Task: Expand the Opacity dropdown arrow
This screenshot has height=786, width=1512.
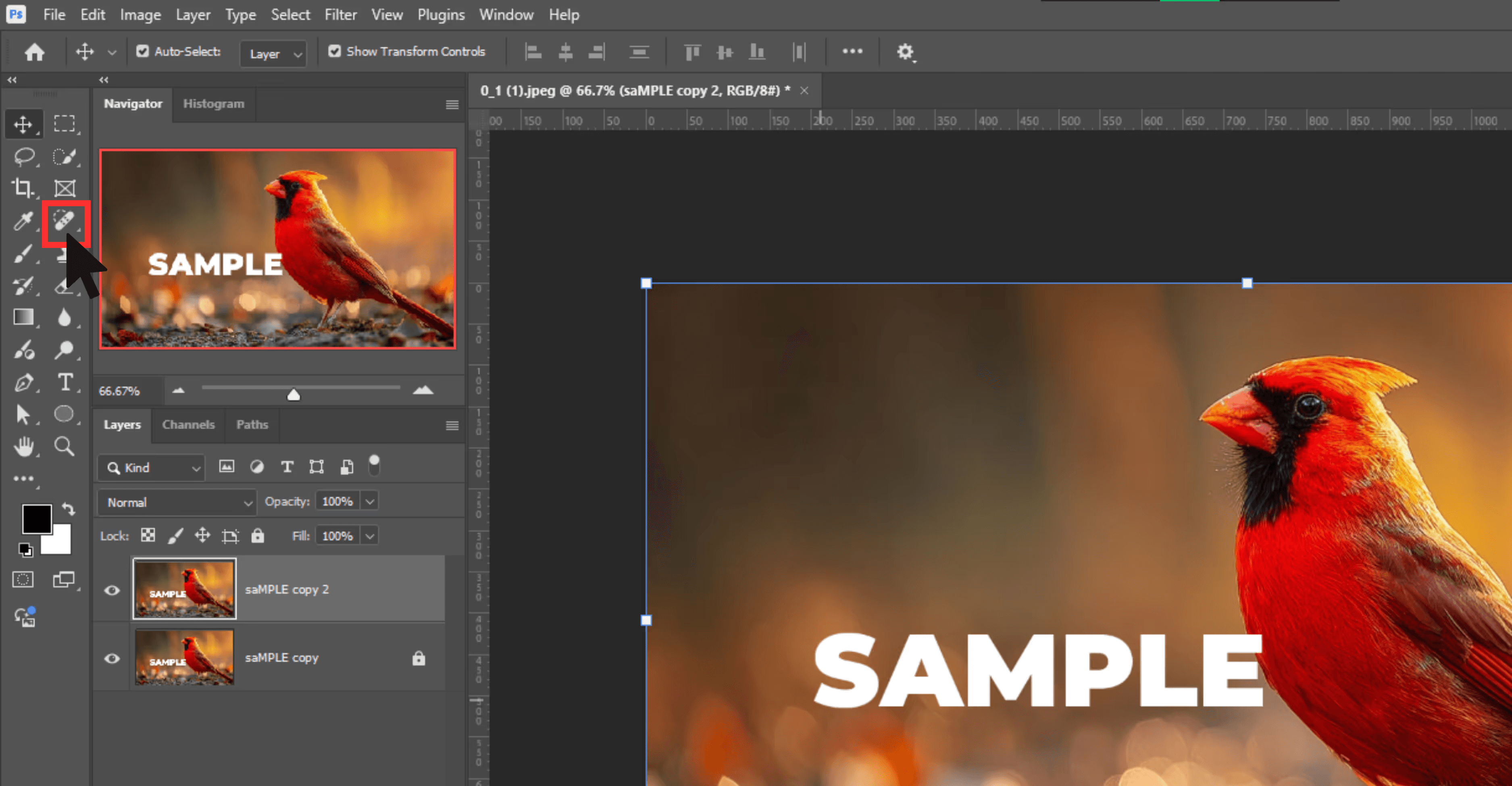Action: [x=370, y=501]
